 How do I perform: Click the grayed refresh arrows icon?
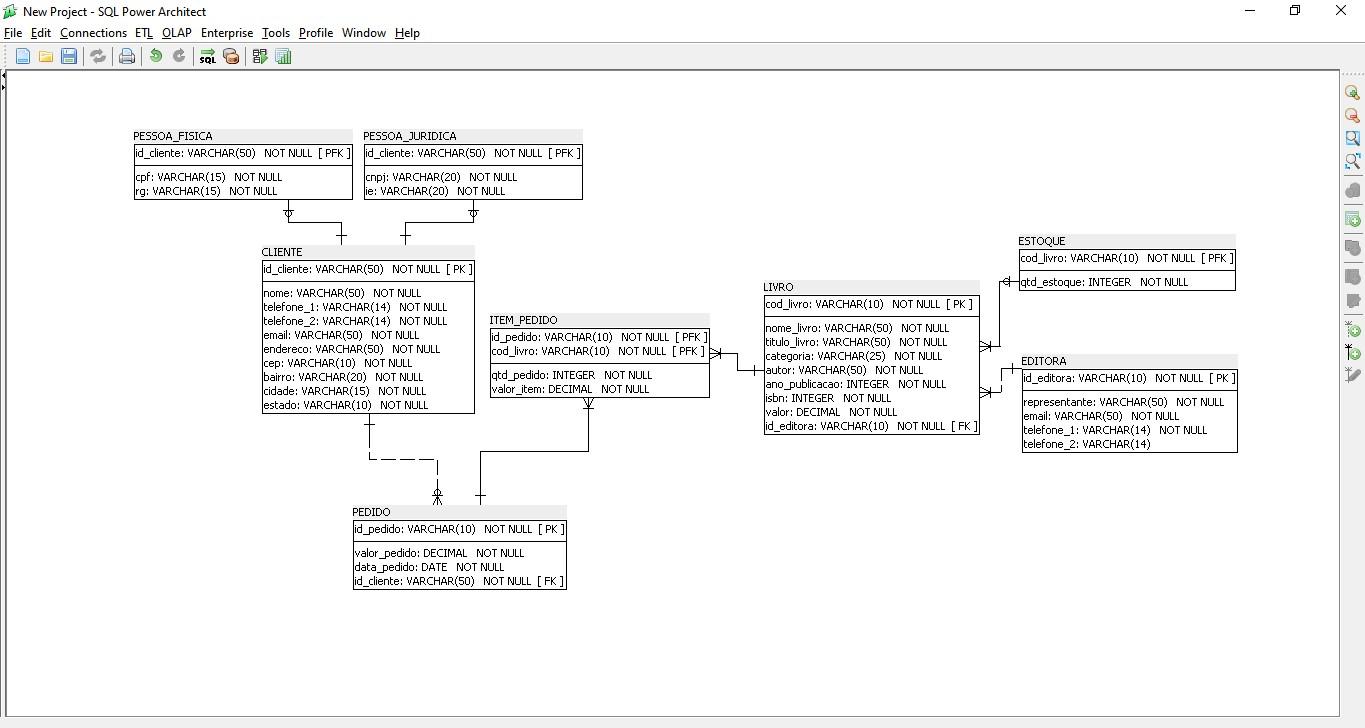(98, 57)
